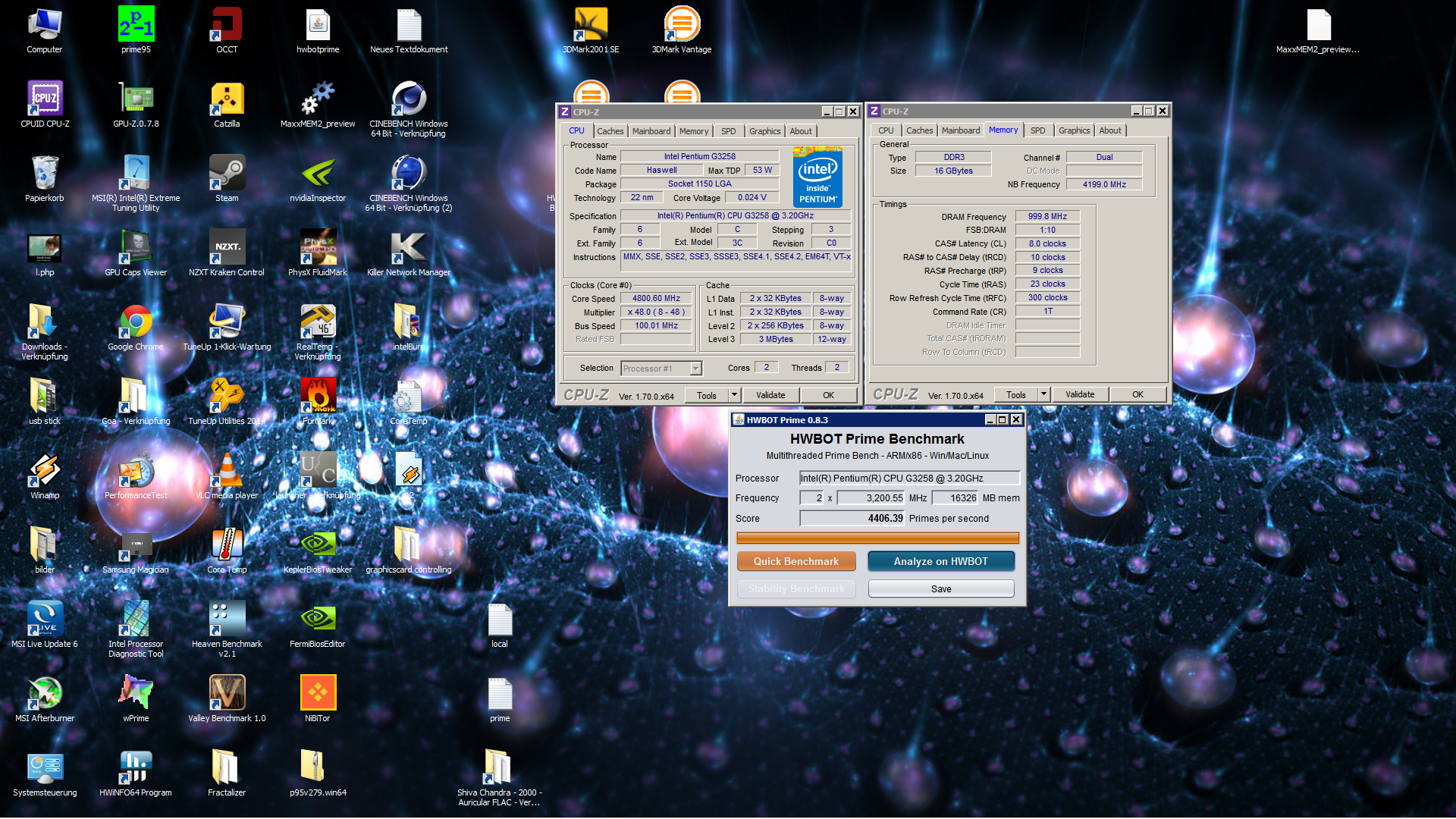
Task: Open Memory tab in left CPU-Z window
Action: [x=693, y=131]
